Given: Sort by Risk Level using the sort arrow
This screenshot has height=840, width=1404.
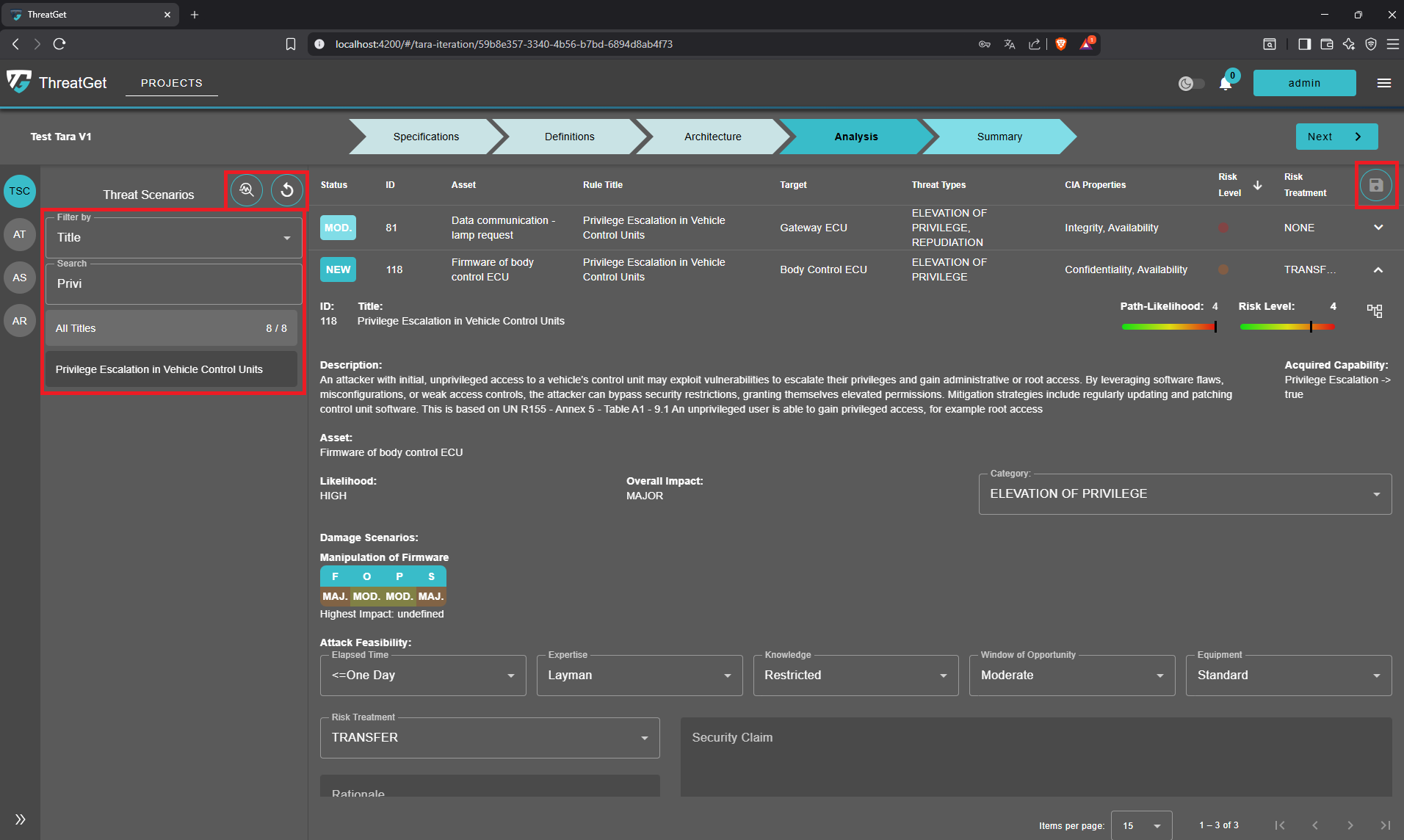Looking at the screenshot, I should pos(1257,185).
